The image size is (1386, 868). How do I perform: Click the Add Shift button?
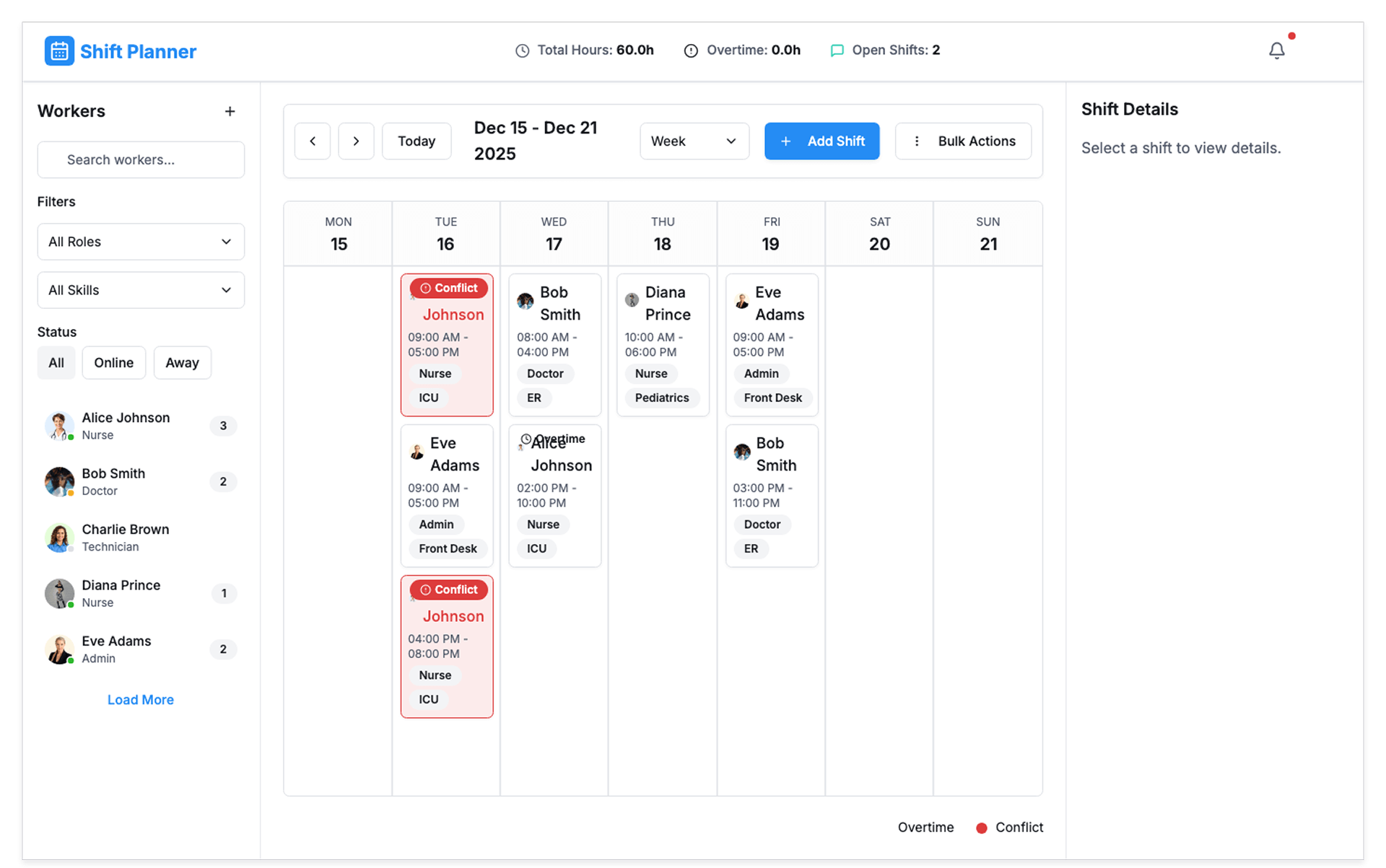point(821,141)
